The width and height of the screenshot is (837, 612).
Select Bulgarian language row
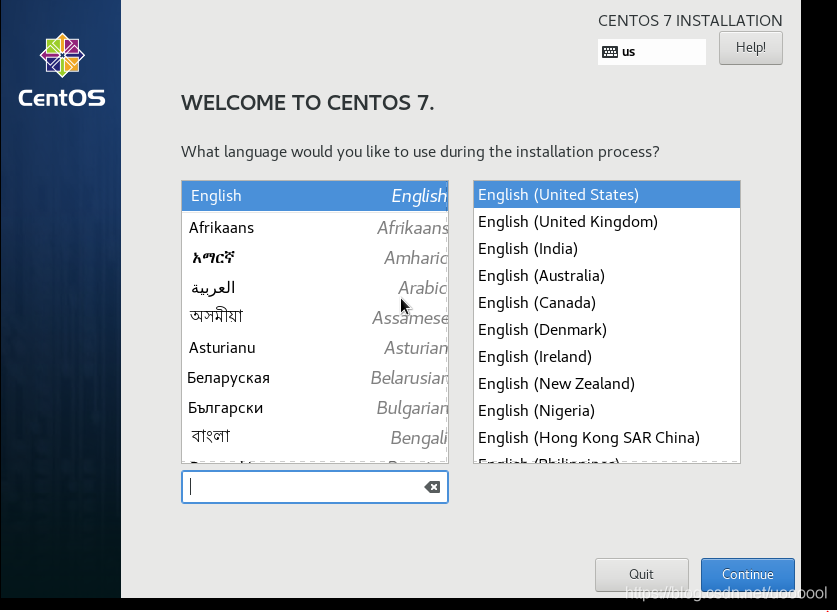tap(315, 408)
